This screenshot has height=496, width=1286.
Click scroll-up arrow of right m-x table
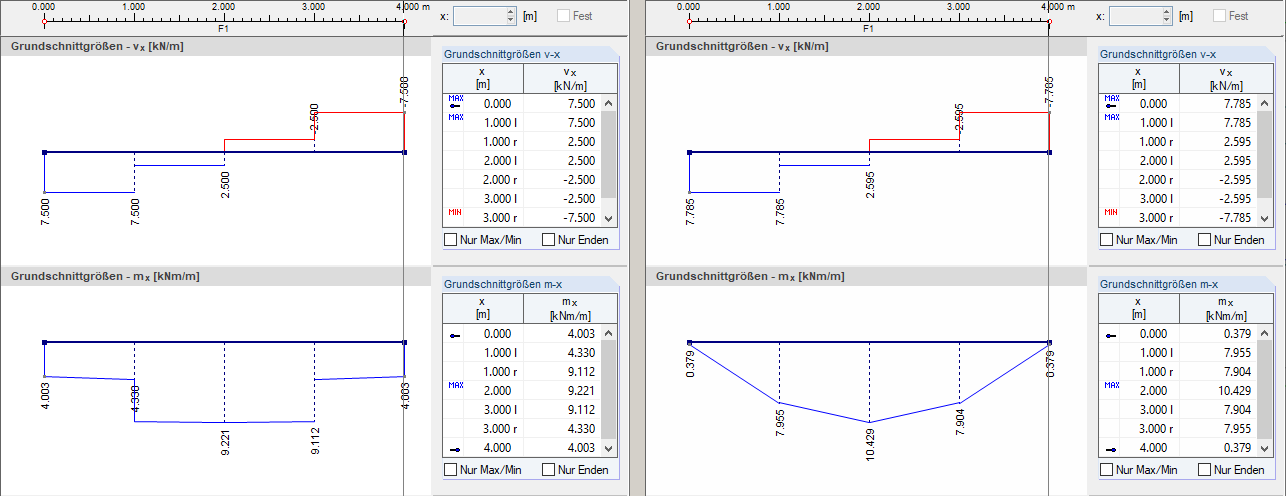(1265, 333)
